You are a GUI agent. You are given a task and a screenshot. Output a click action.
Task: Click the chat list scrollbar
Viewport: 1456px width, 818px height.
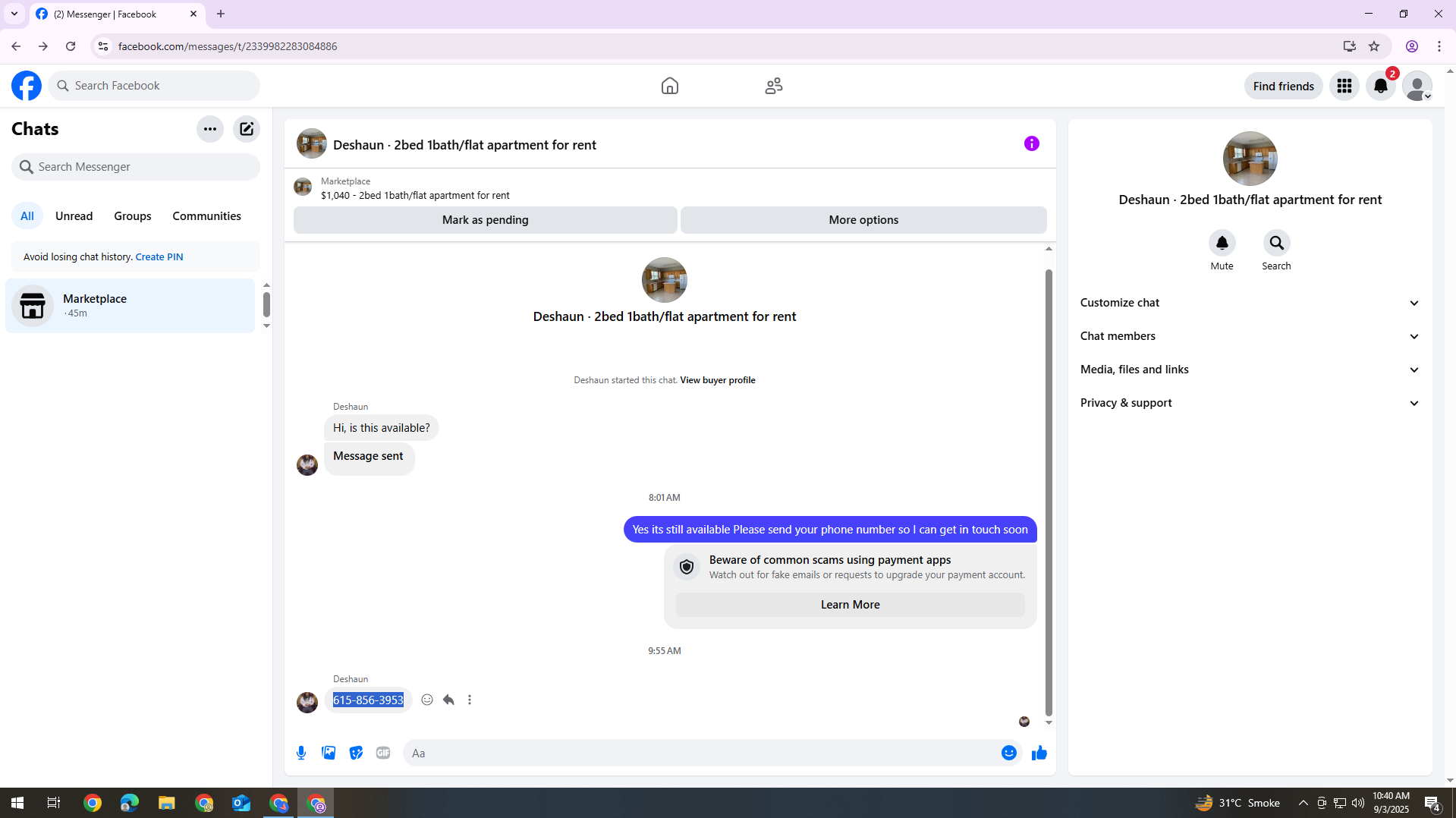coord(266,305)
